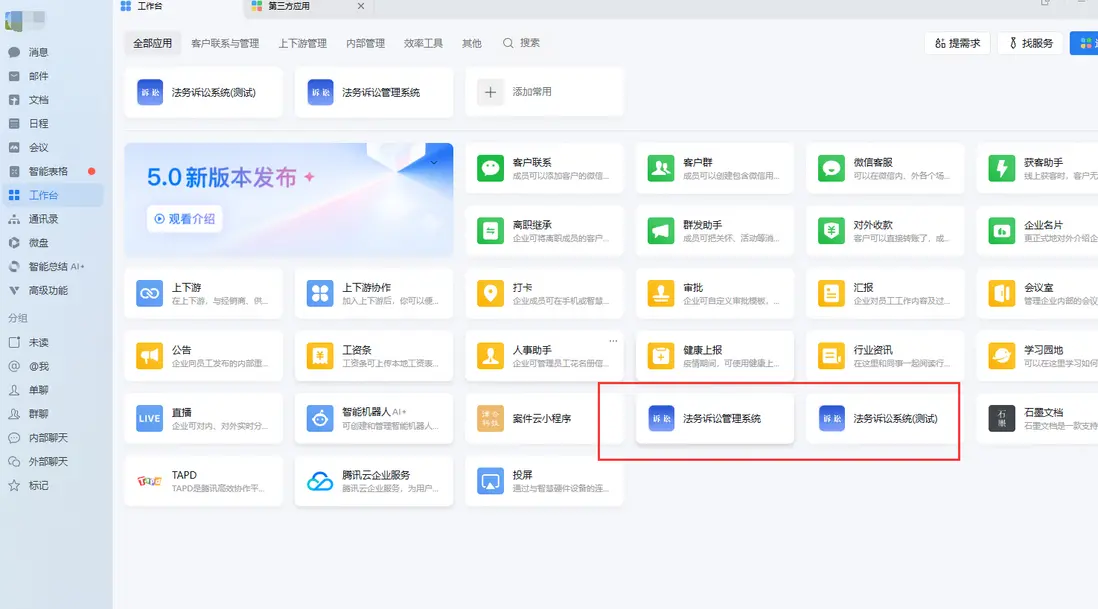Select the 外部聊天 group filter
The image size is (1098, 609).
[x=48, y=462]
